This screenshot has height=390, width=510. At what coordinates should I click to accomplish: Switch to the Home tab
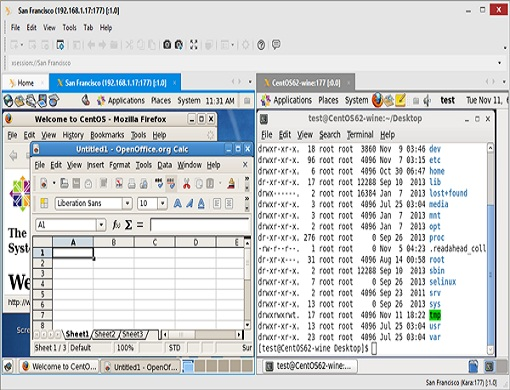pos(25,83)
